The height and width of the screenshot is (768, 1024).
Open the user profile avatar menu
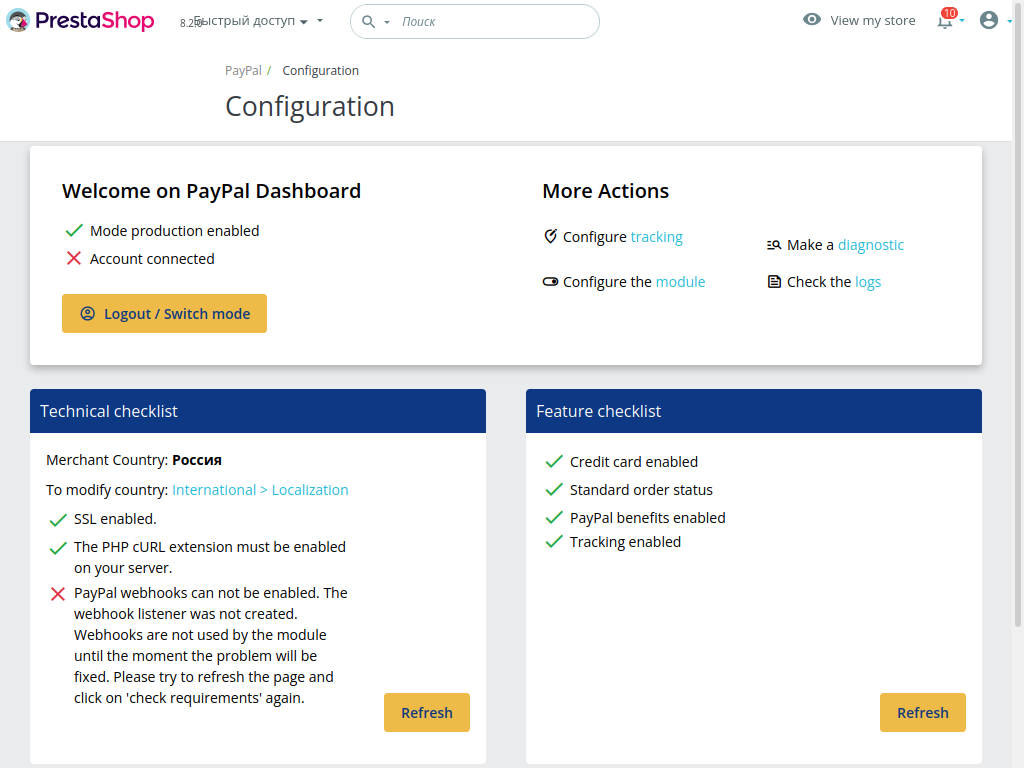click(x=989, y=20)
